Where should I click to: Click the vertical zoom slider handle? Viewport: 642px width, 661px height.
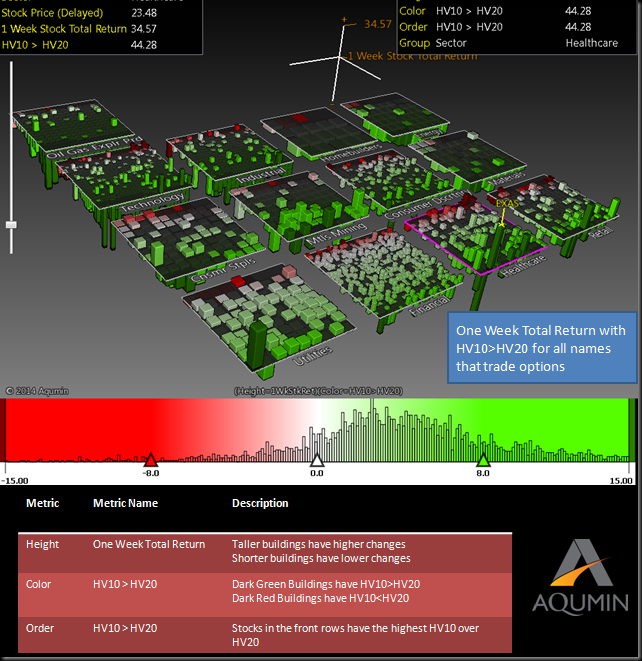(x=11, y=225)
